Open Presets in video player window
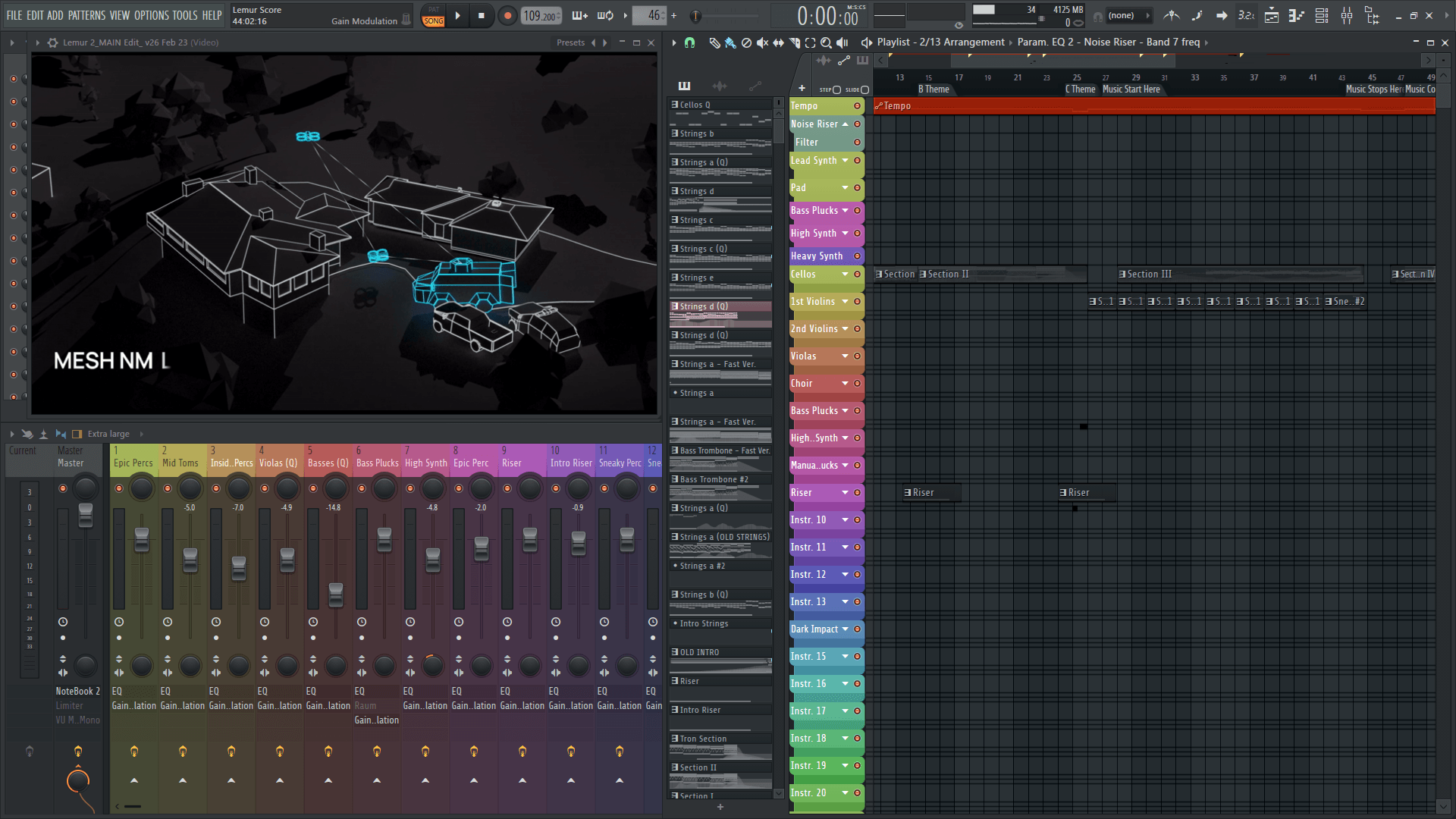Image resolution: width=1456 pixels, height=819 pixels. pyautogui.click(x=570, y=42)
